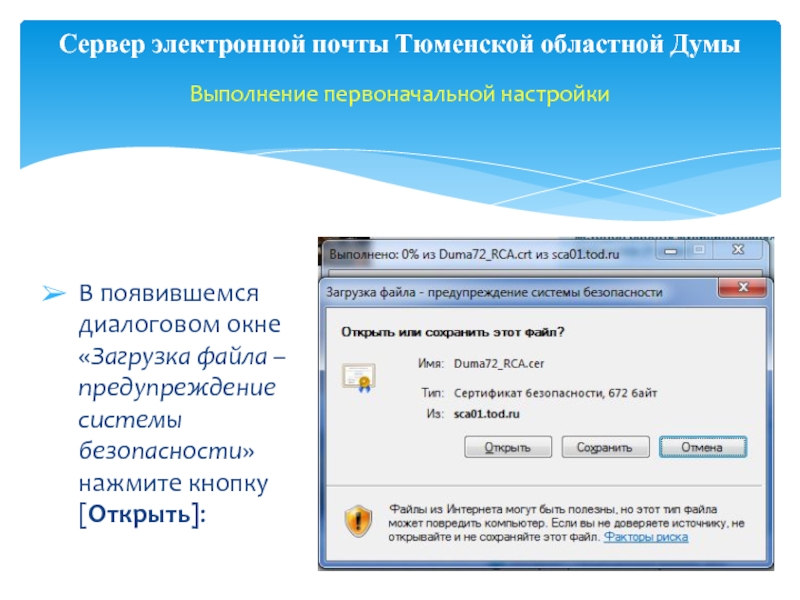Click the 'Выполнено: 0% из Duma72_RCA.crt' title
The width and height of the screenshot is (800, 600).
pos(474,254)
